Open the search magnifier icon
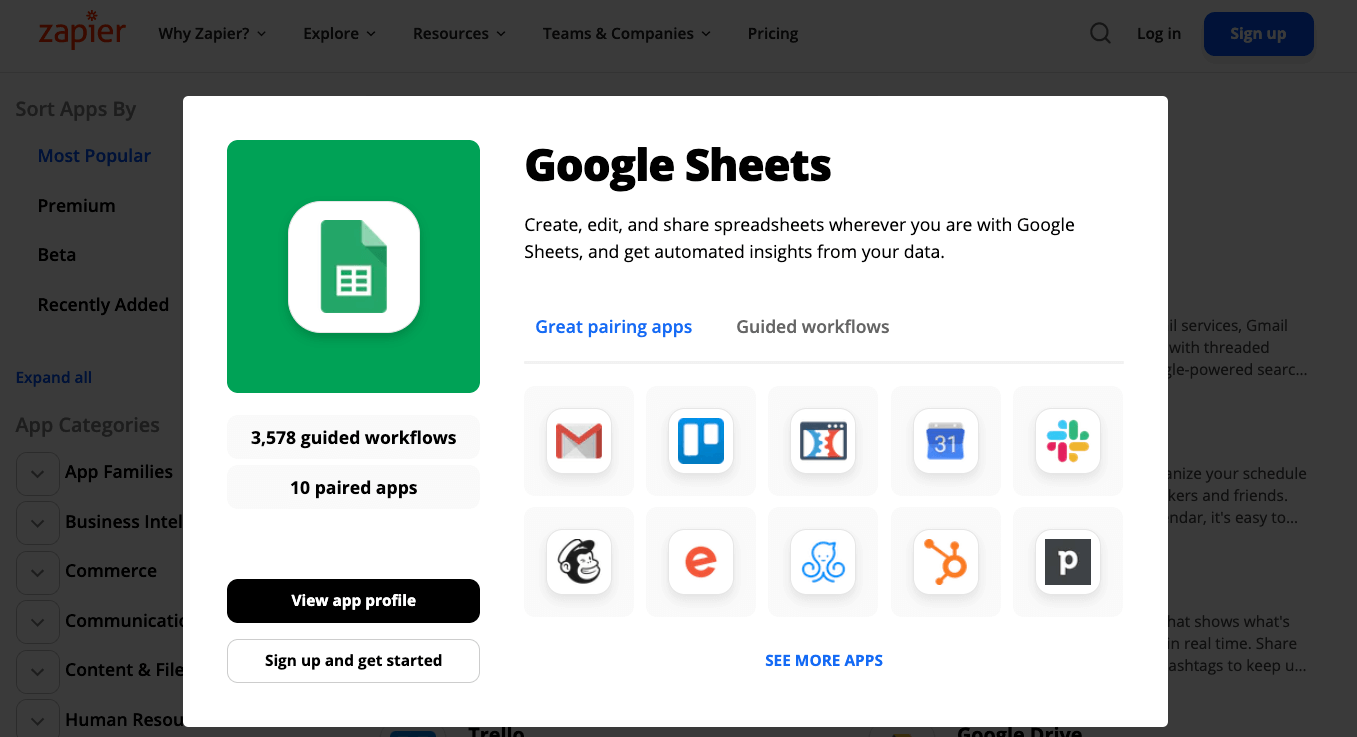This screenshot has width=1357, height=737. coord(1100,34)
